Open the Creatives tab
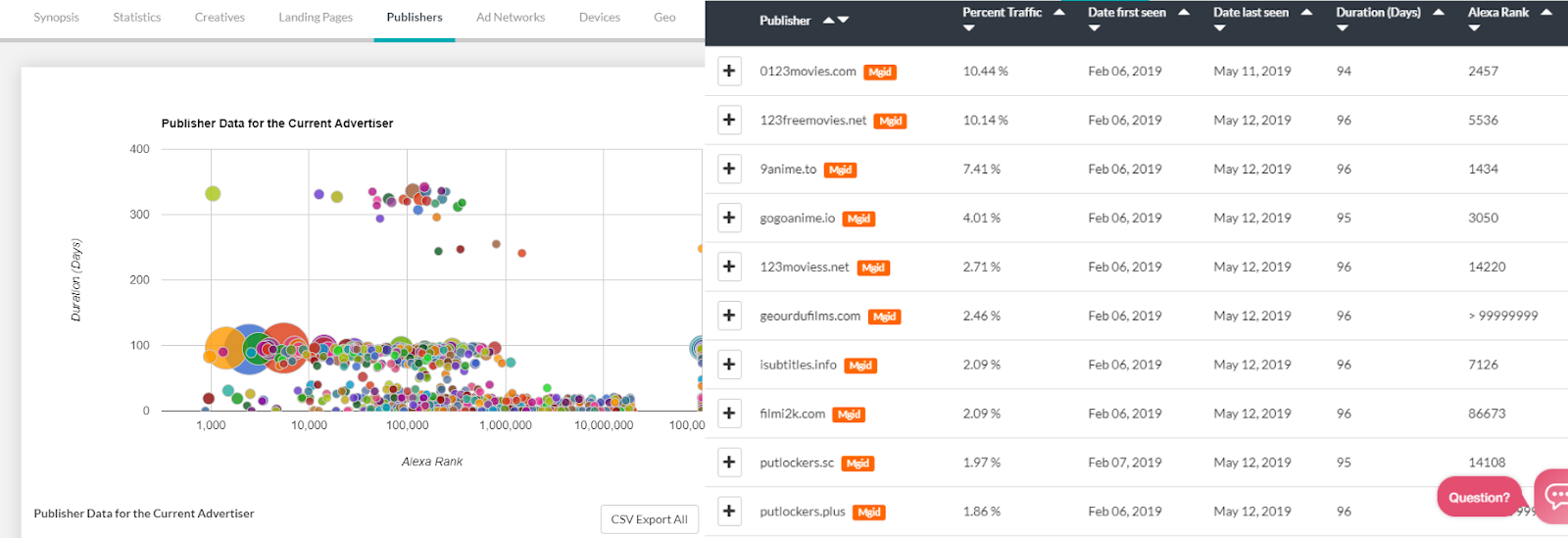 [220, 18]
